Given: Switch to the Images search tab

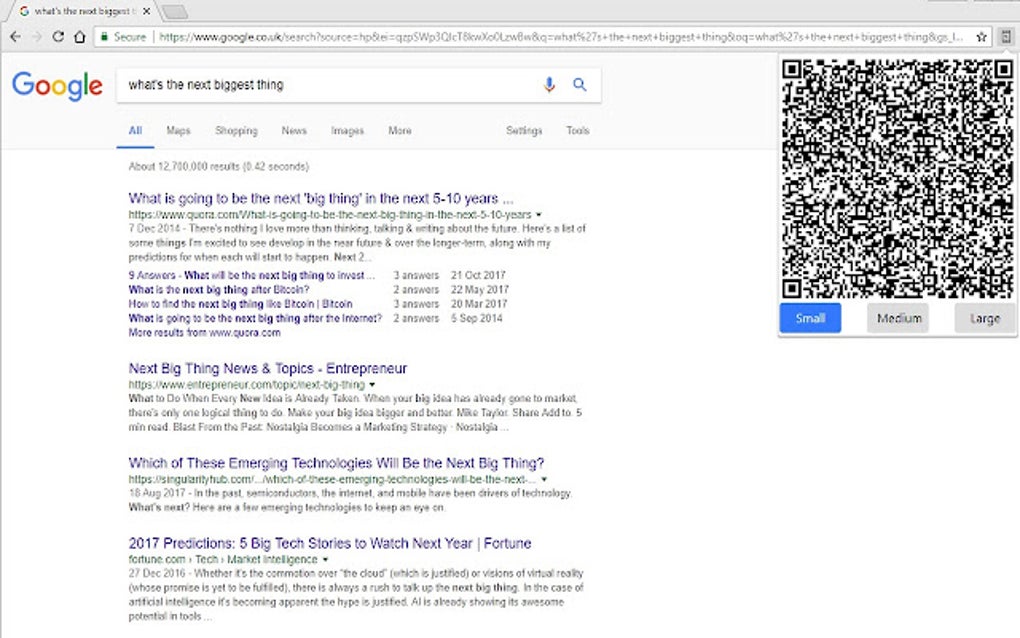Looking at the screenshot, I should coord(346,130).
